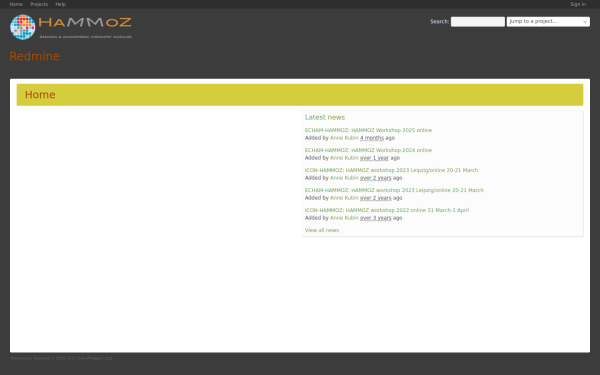The height and width of the screenshot is (375, 600).
Task: Click the 'over 3 years' timestamp link
Action: [x=375, y=218]
